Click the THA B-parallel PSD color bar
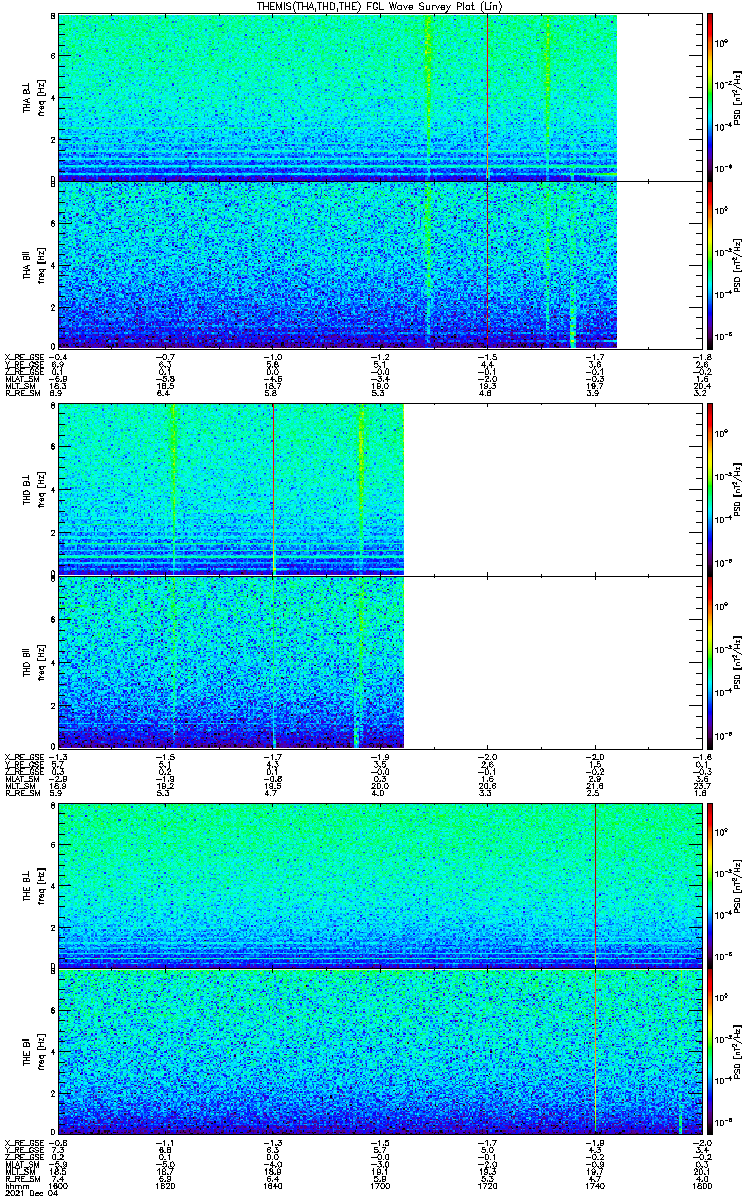This screenshot has height=1200, width=750. [709, 264]
